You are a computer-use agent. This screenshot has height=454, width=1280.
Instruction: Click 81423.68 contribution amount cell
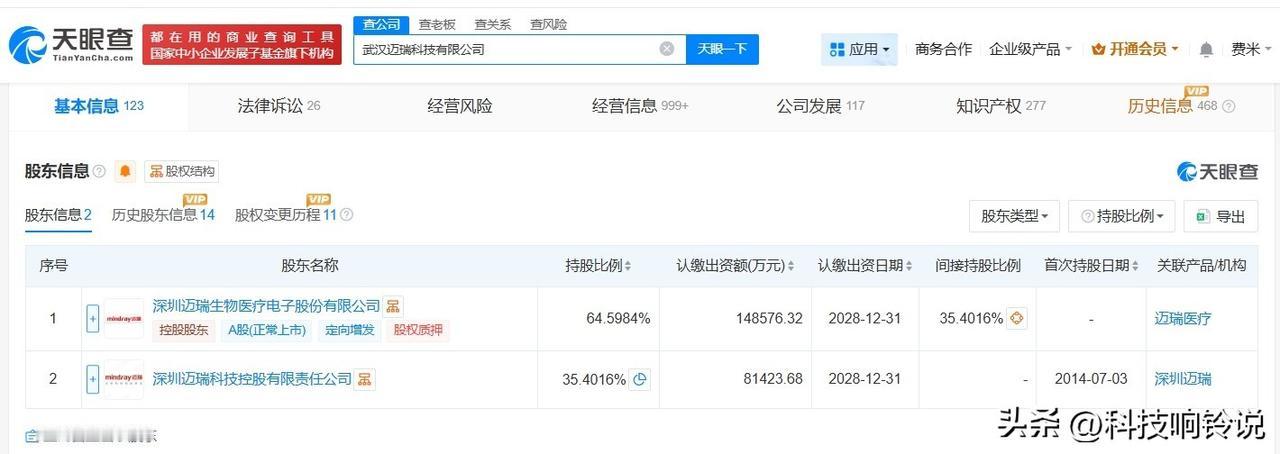(x=772, y=379)
